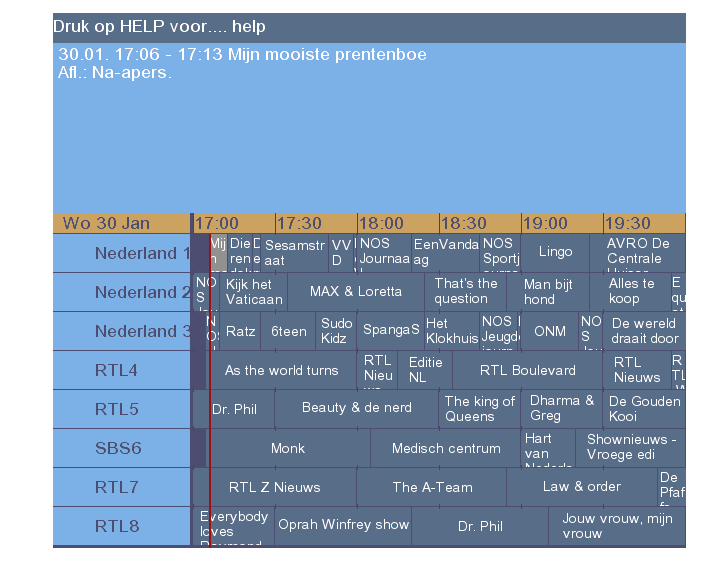720x576 pixels.
Task: Select Die drie programme on Nederland 1
Action: [240, 253]
